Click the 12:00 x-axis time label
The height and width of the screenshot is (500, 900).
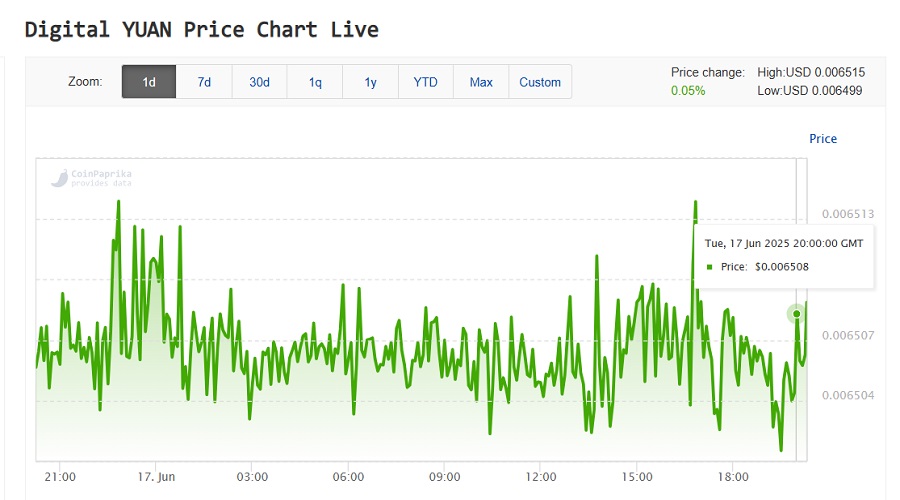[540, 476]
